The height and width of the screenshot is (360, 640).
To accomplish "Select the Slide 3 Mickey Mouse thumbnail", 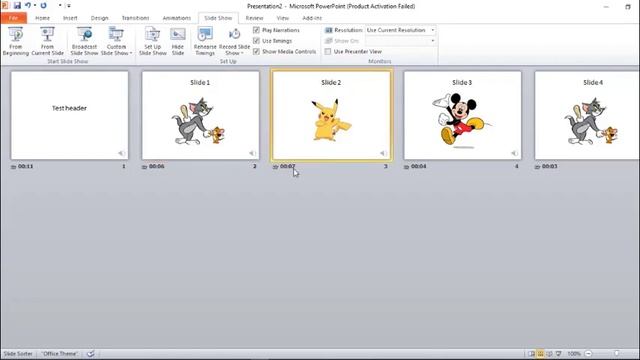I will pyautogui.click(x=462, y=116).
